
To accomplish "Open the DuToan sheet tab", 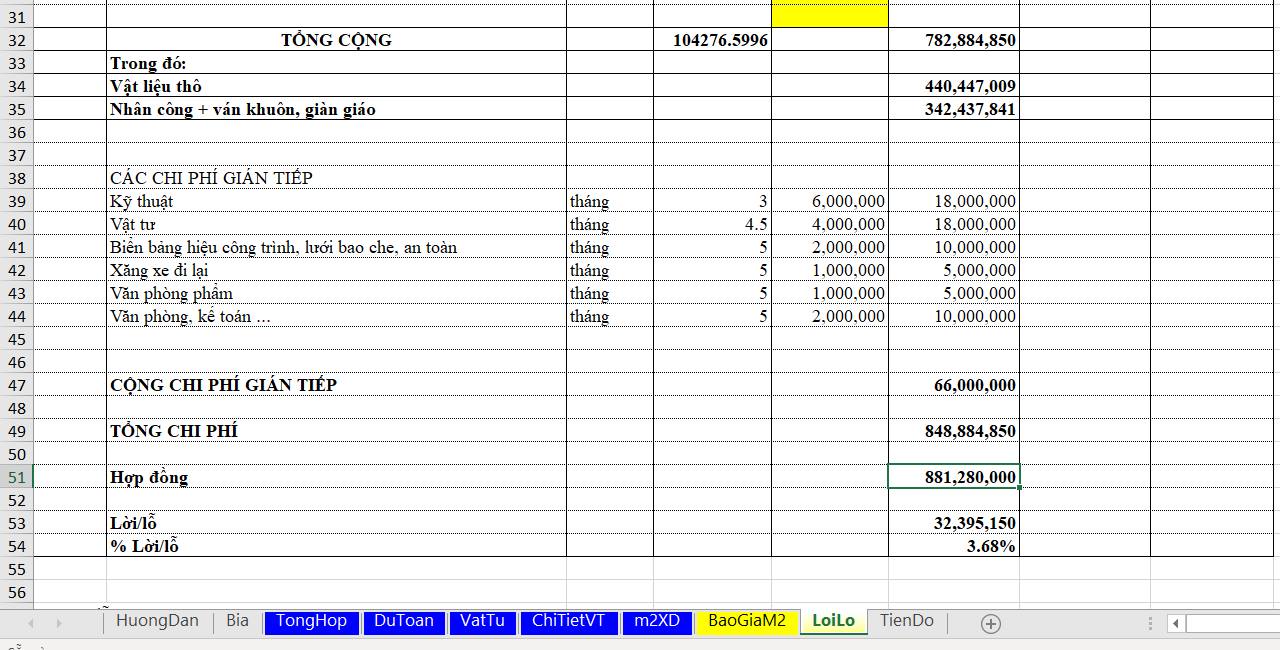I will pos(404,621).
